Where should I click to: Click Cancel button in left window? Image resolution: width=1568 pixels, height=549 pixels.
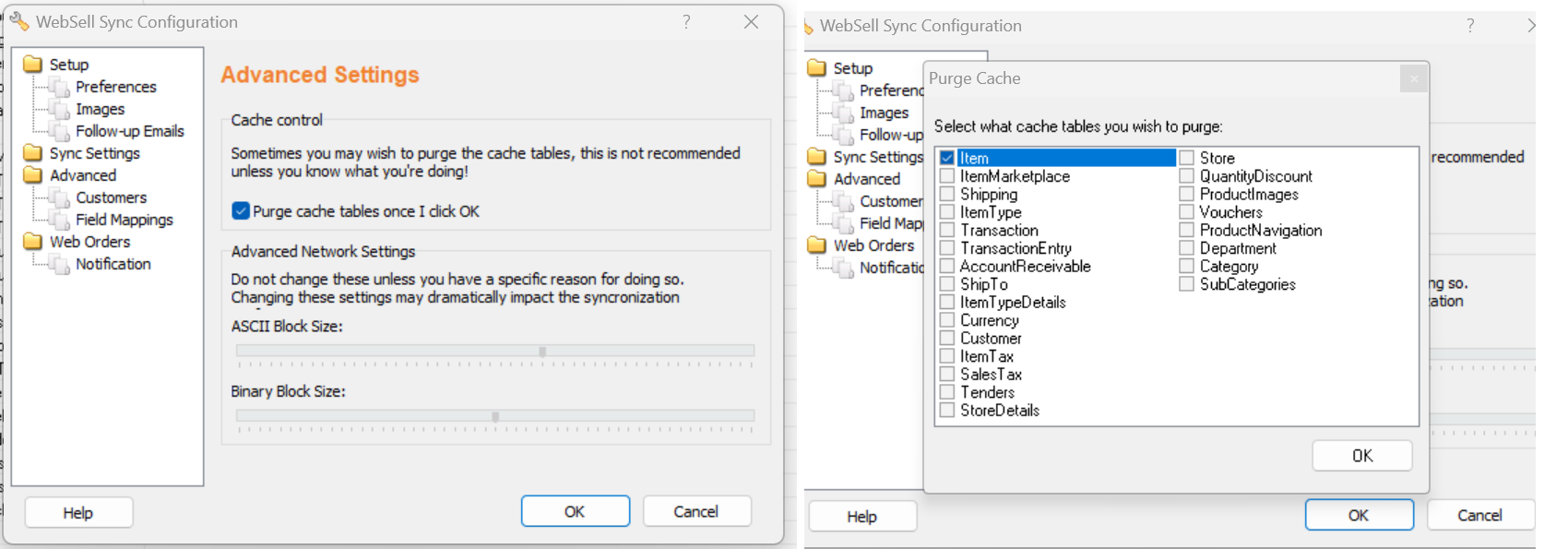[x=696, y=511]
